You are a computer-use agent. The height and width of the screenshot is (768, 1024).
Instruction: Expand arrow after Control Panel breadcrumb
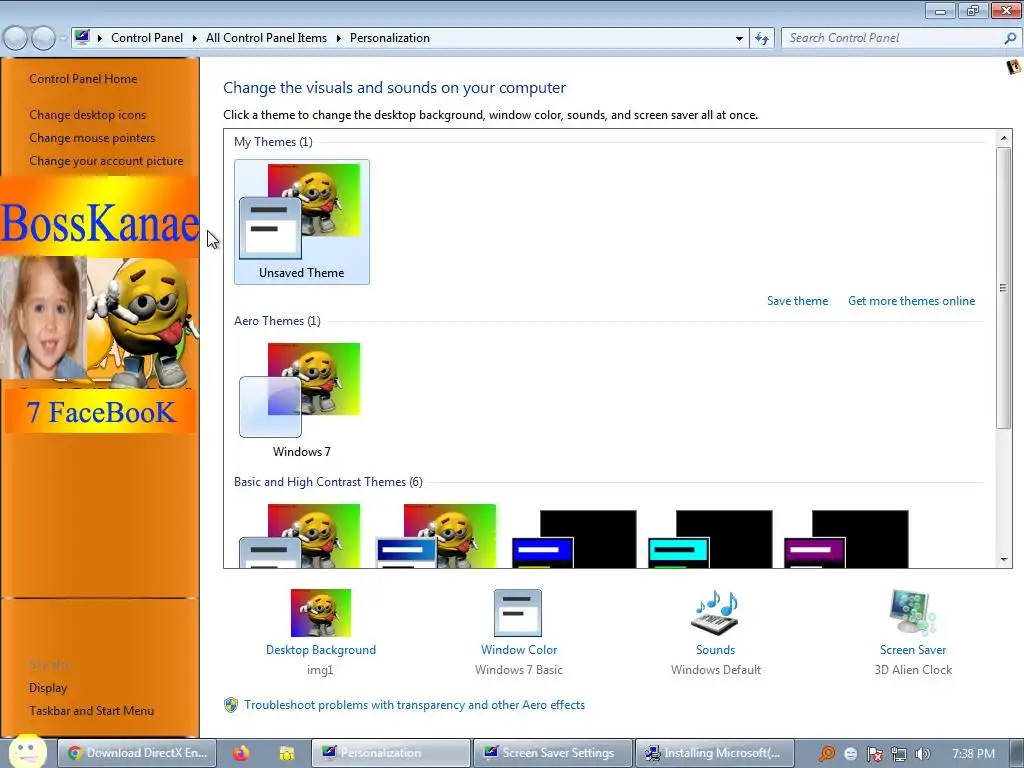(x=195, y=38)
